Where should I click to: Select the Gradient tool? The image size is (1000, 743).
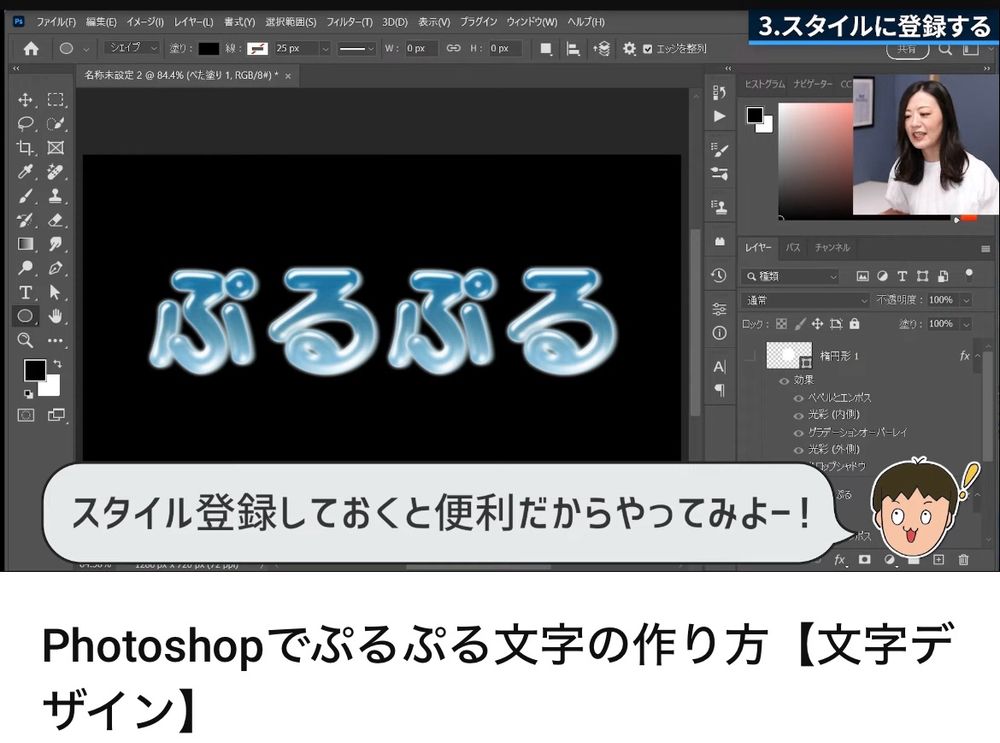click(x=26, y=244)
